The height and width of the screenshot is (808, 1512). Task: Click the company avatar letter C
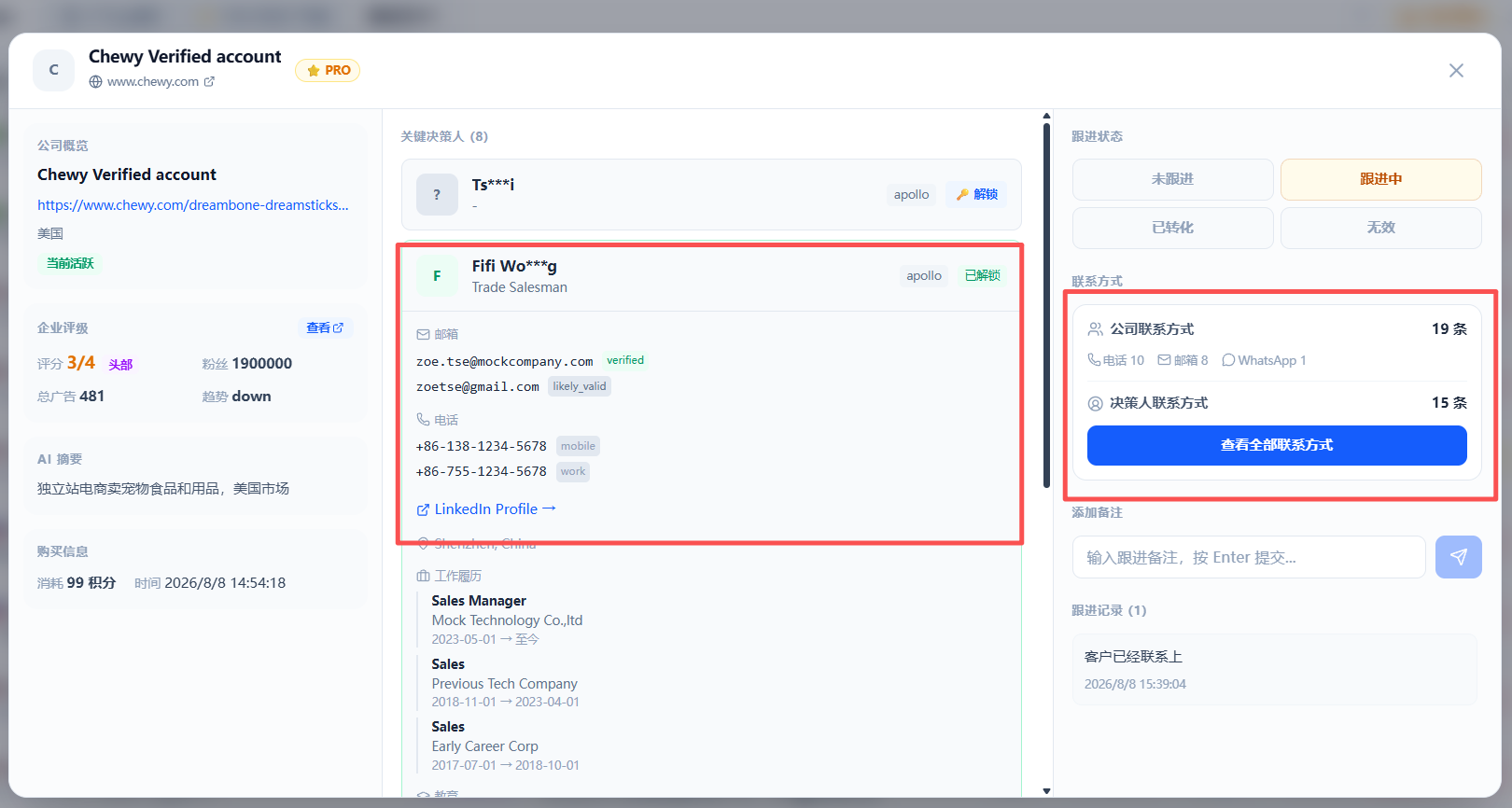tap(53, 71)
